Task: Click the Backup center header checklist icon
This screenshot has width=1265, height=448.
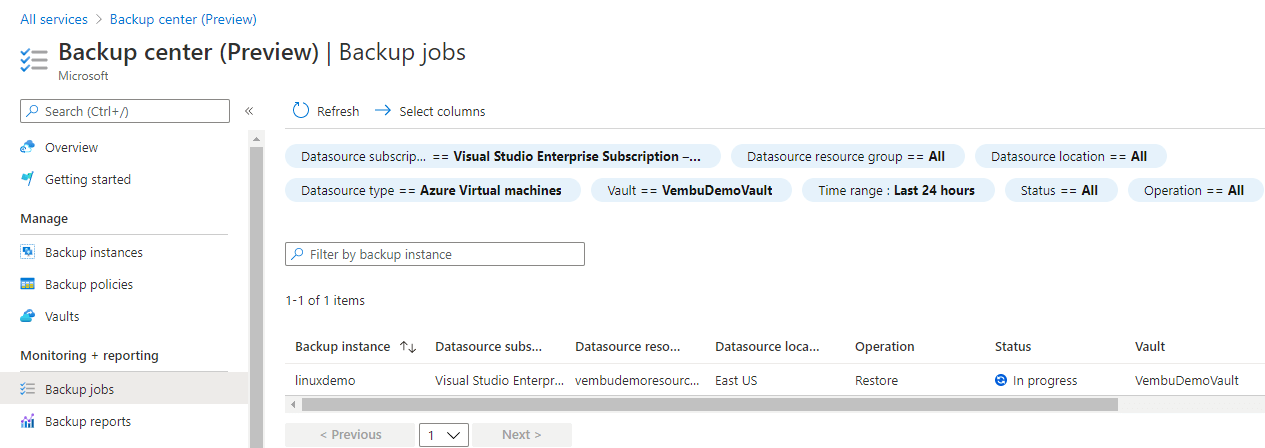Action: point(34,60)
